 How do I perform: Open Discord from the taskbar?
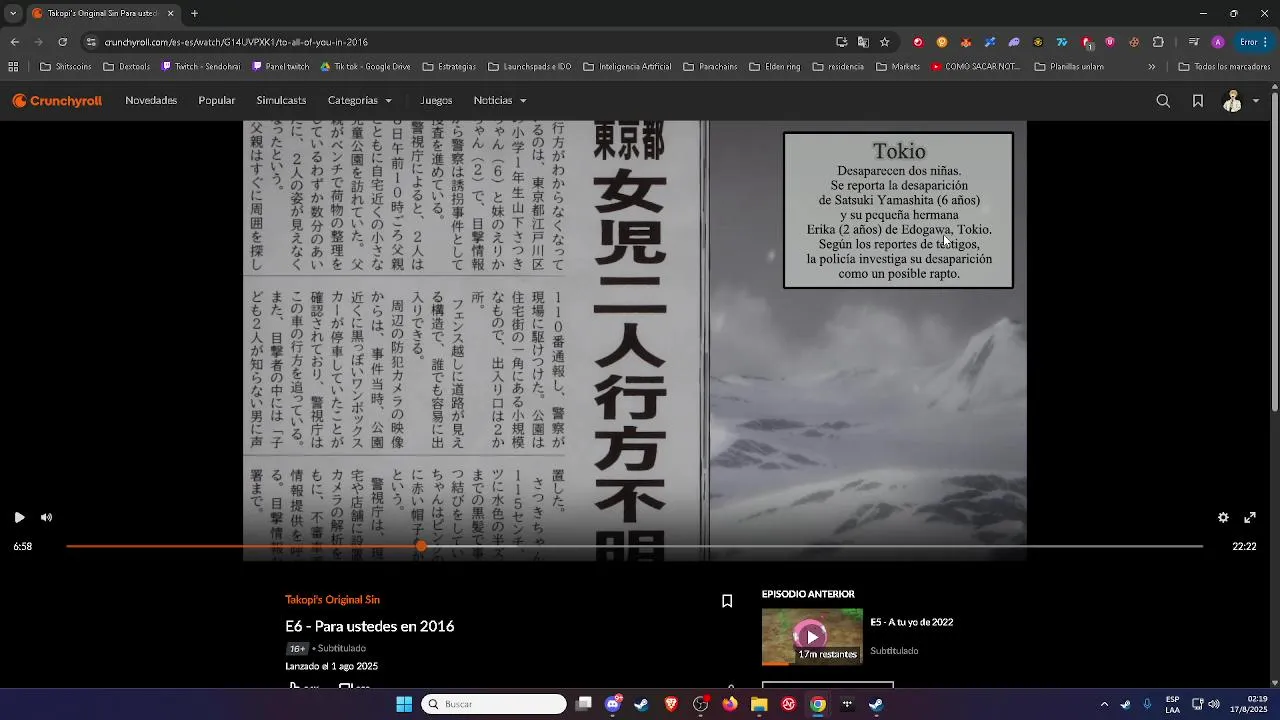[x=613, y=704]
